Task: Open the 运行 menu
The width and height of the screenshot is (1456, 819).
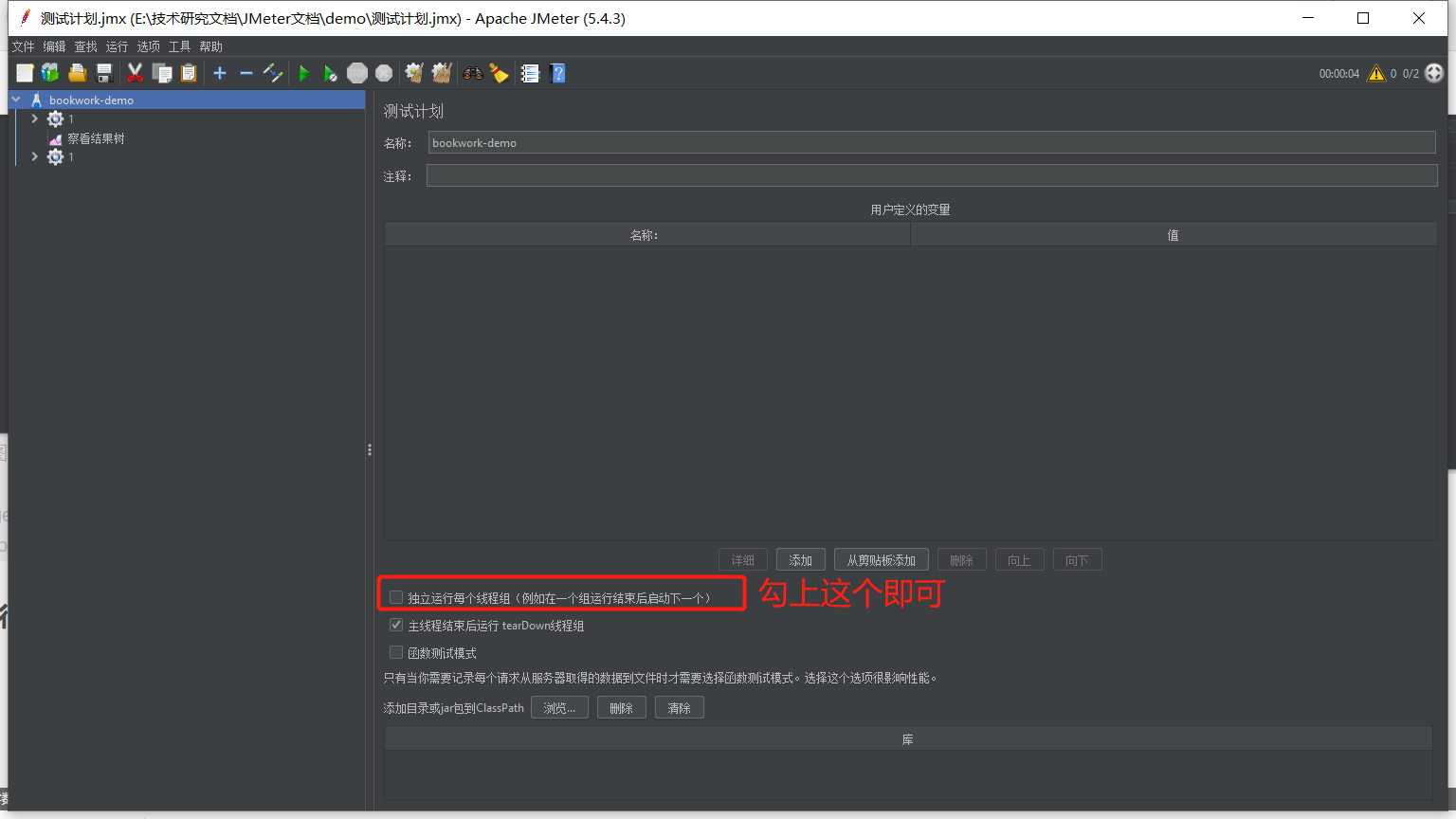Action: [x=117, y=46]
